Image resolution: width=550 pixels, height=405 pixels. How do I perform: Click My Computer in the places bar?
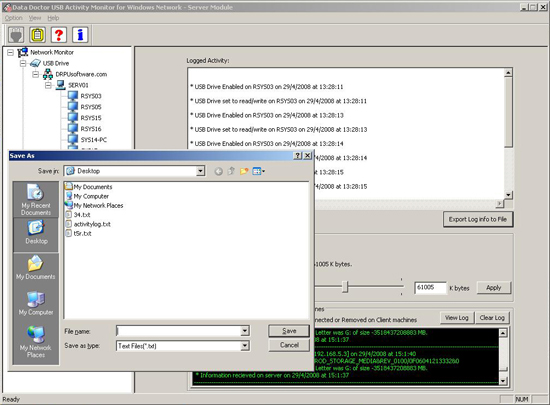36,303
